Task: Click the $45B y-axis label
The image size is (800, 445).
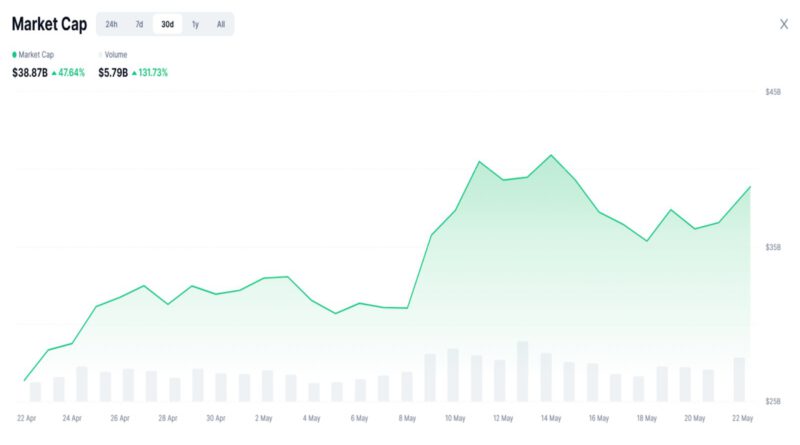Action: [x=772, y=92]
